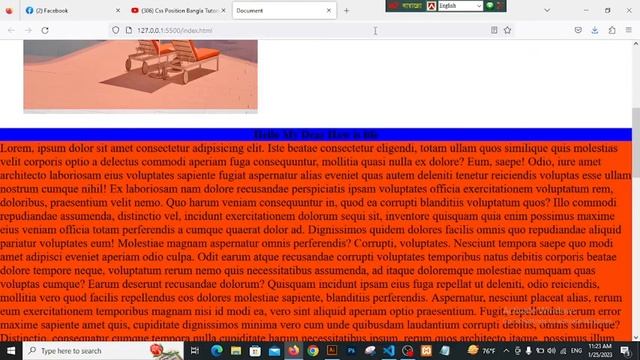
Task: Click the Firefox taskbar icon
Action: [x=293, y=351]
